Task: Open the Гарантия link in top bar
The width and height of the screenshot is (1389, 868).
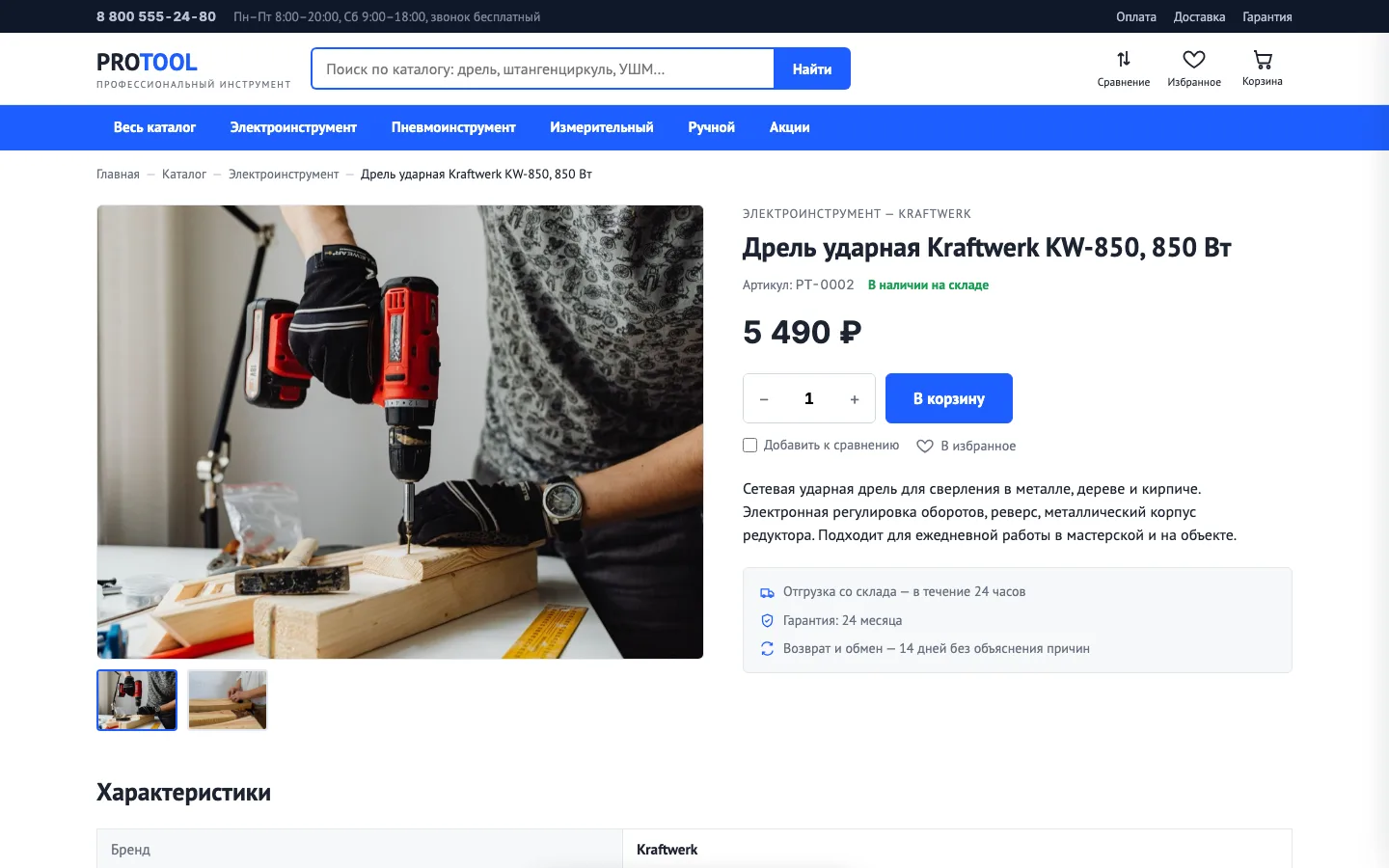Action: pos(1267,16)
